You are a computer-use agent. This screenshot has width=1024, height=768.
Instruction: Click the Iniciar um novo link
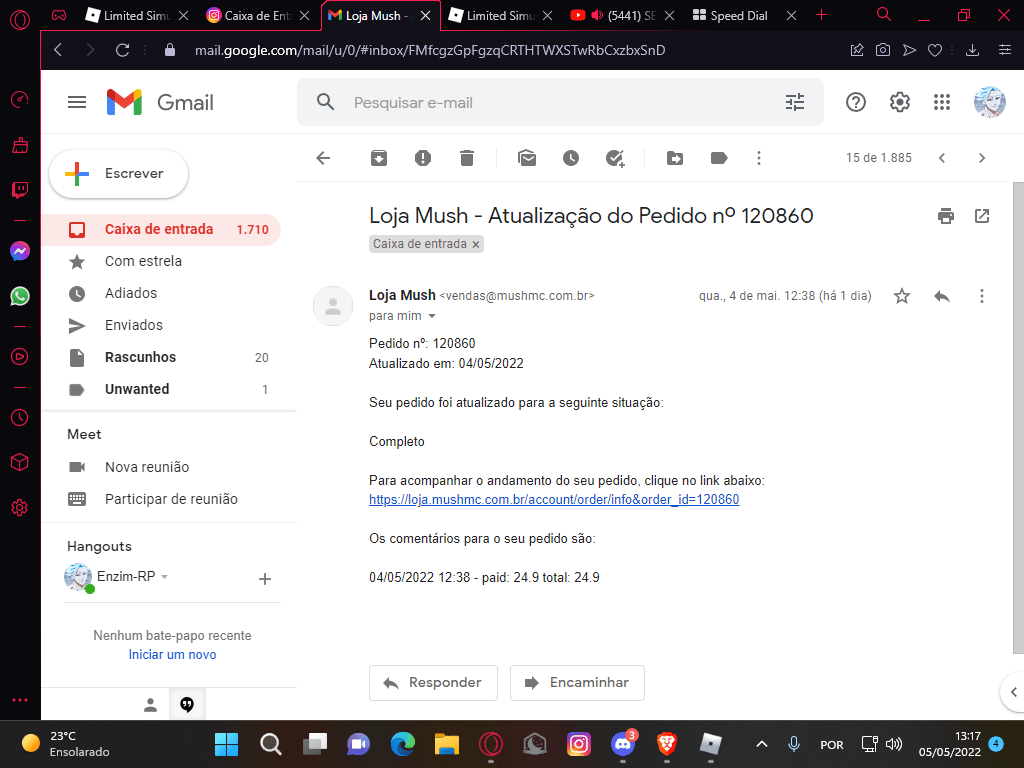(x=172, y=654)
